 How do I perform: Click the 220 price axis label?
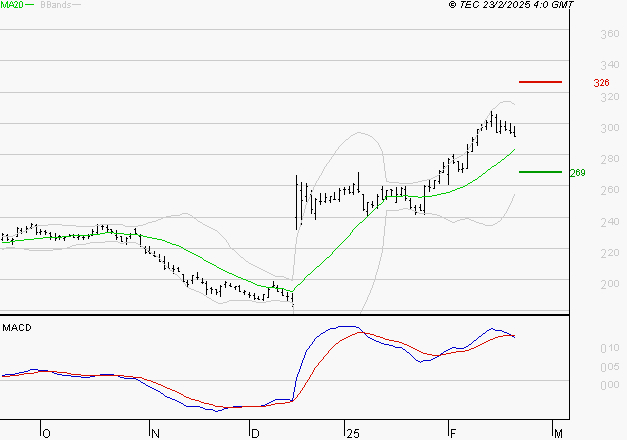(610, 253)
